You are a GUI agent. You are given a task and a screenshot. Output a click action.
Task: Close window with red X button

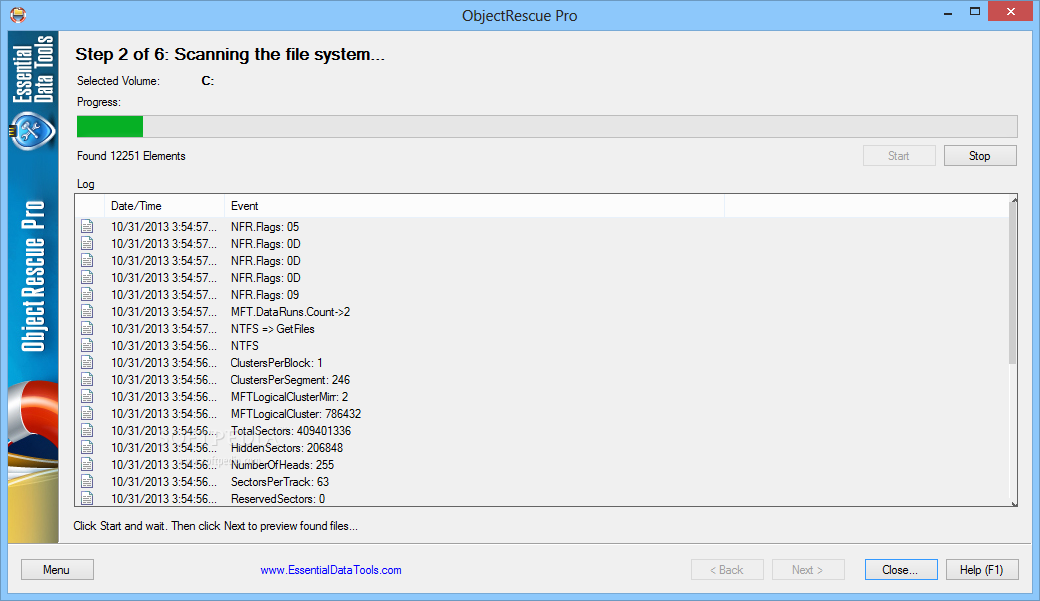(x=1011, y=11)
